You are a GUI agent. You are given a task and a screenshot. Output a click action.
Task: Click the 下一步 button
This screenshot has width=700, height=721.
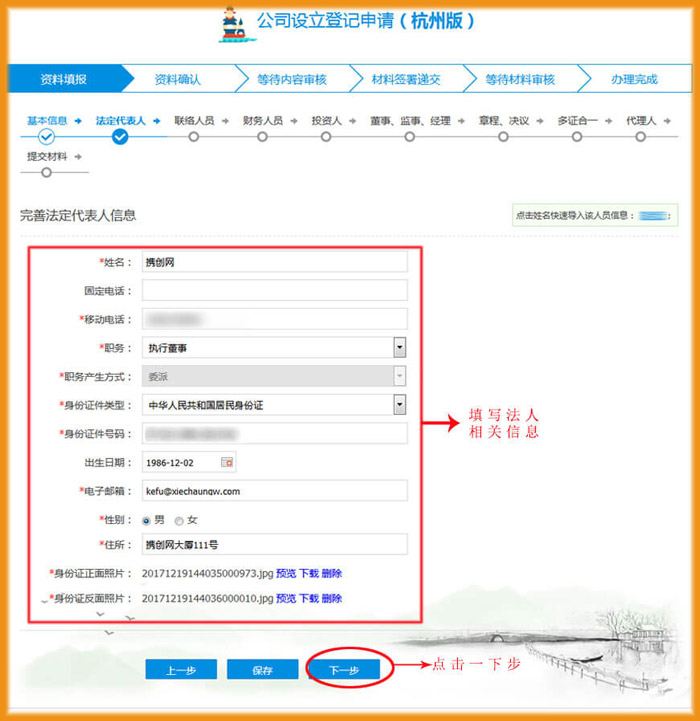point(344,670)
